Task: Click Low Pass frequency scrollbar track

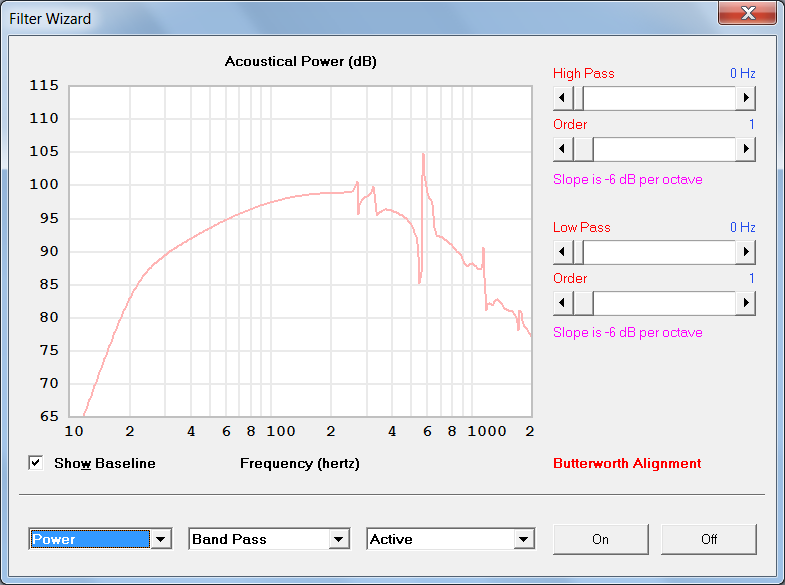Action: click(659, 252)
